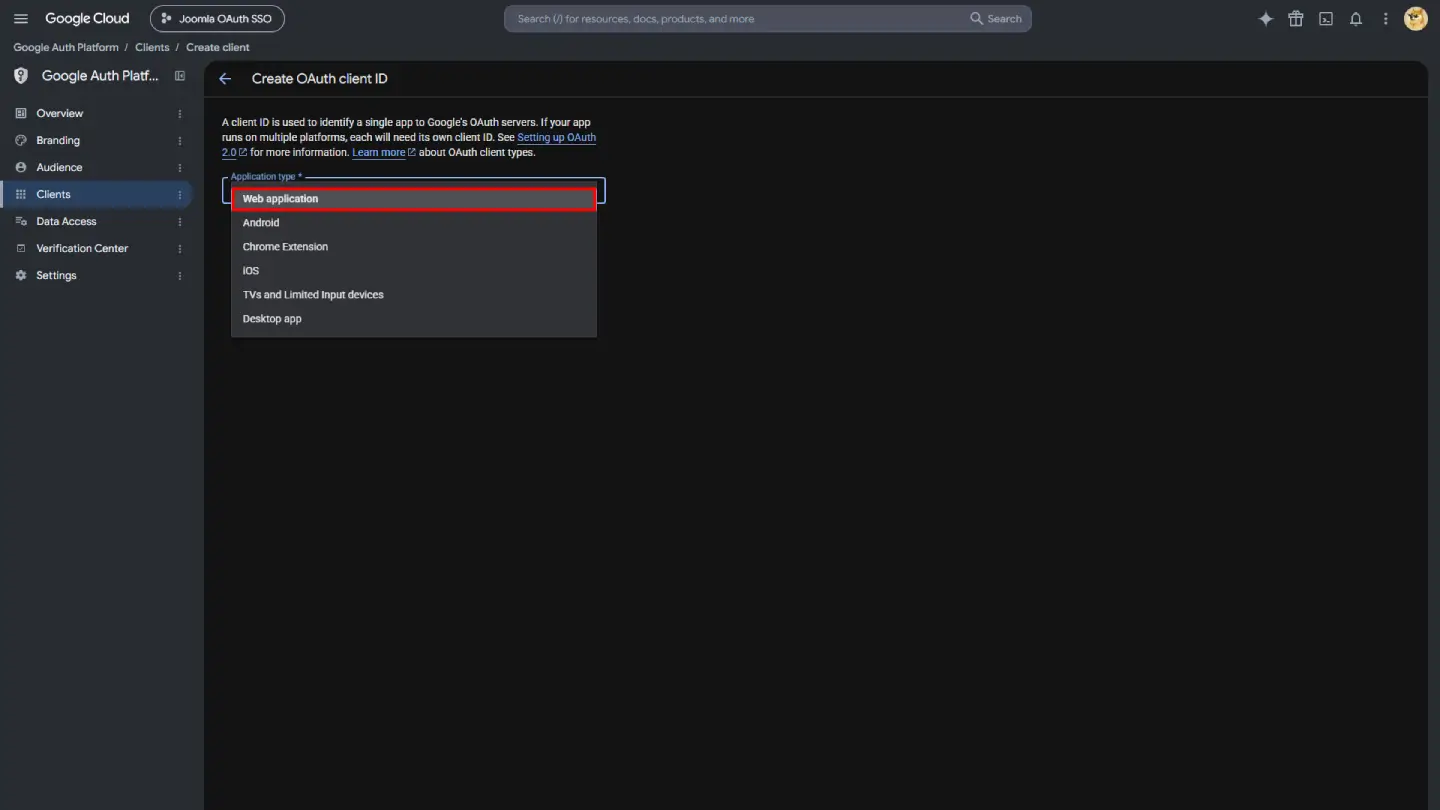The image size is (1440, 810).
Task: Open the Settings row's three-dot menu
Action: click(x=180, y=276)
